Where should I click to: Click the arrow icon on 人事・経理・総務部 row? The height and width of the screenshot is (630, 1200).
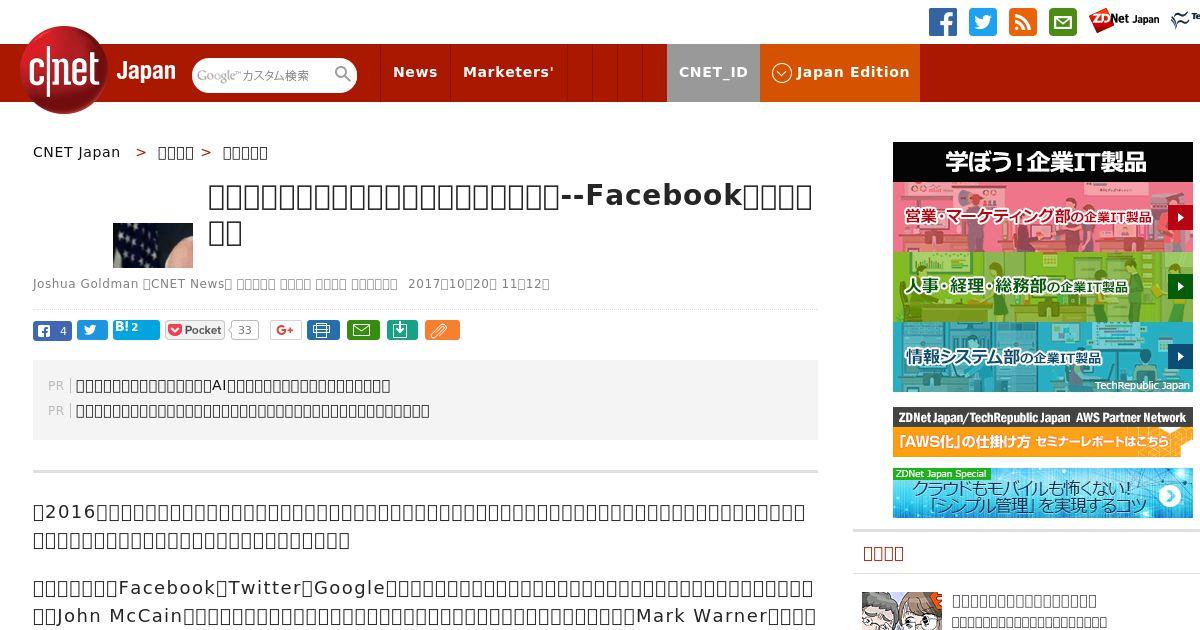[x=1180, y=287]
